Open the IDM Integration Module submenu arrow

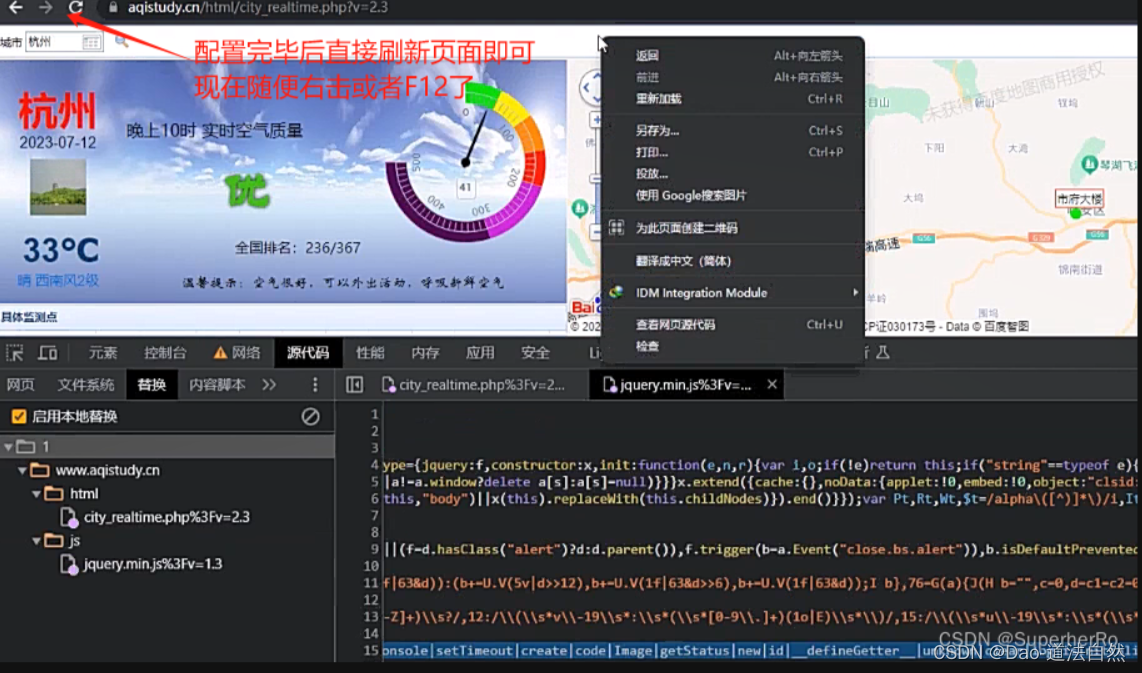[x=855, y=293]
